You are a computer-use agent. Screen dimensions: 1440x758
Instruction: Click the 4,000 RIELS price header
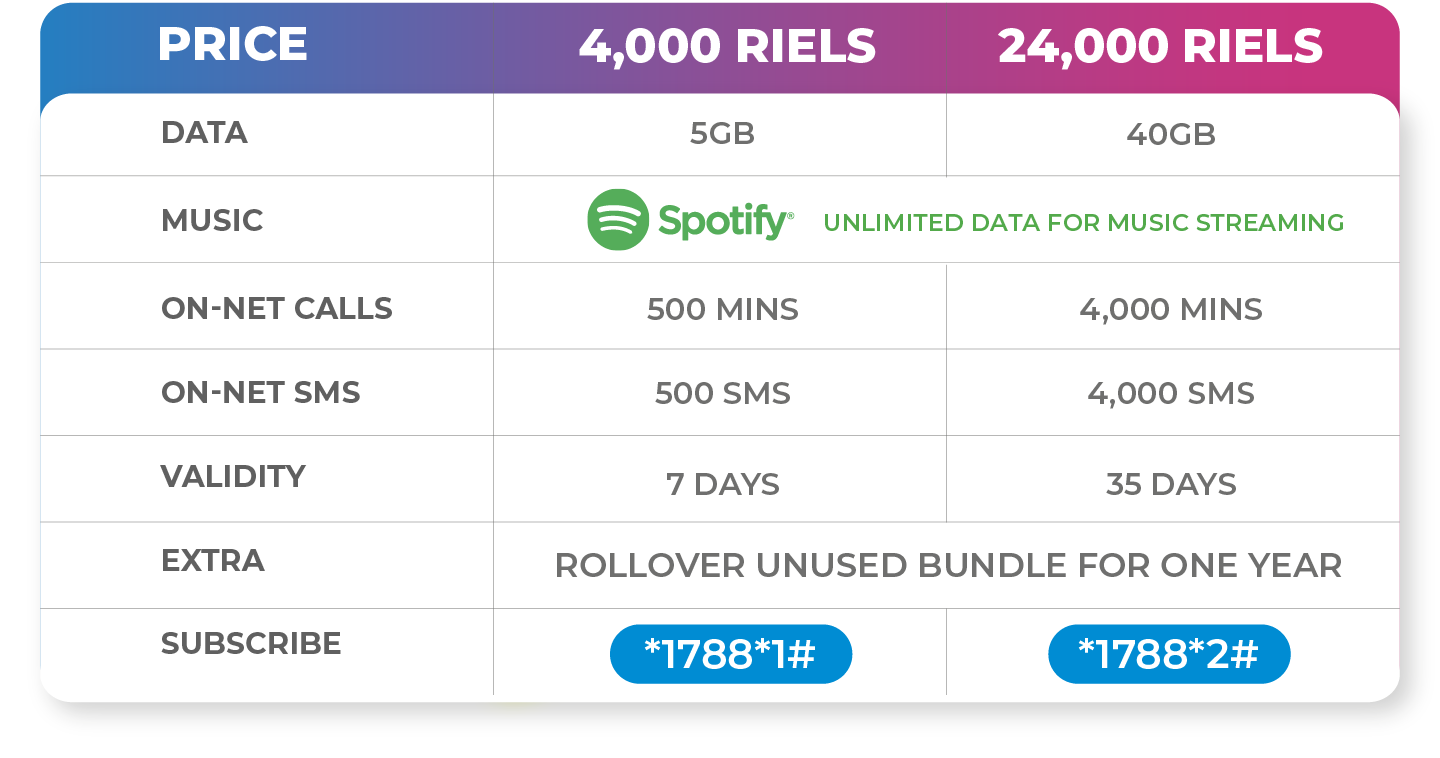coord(727,46)
